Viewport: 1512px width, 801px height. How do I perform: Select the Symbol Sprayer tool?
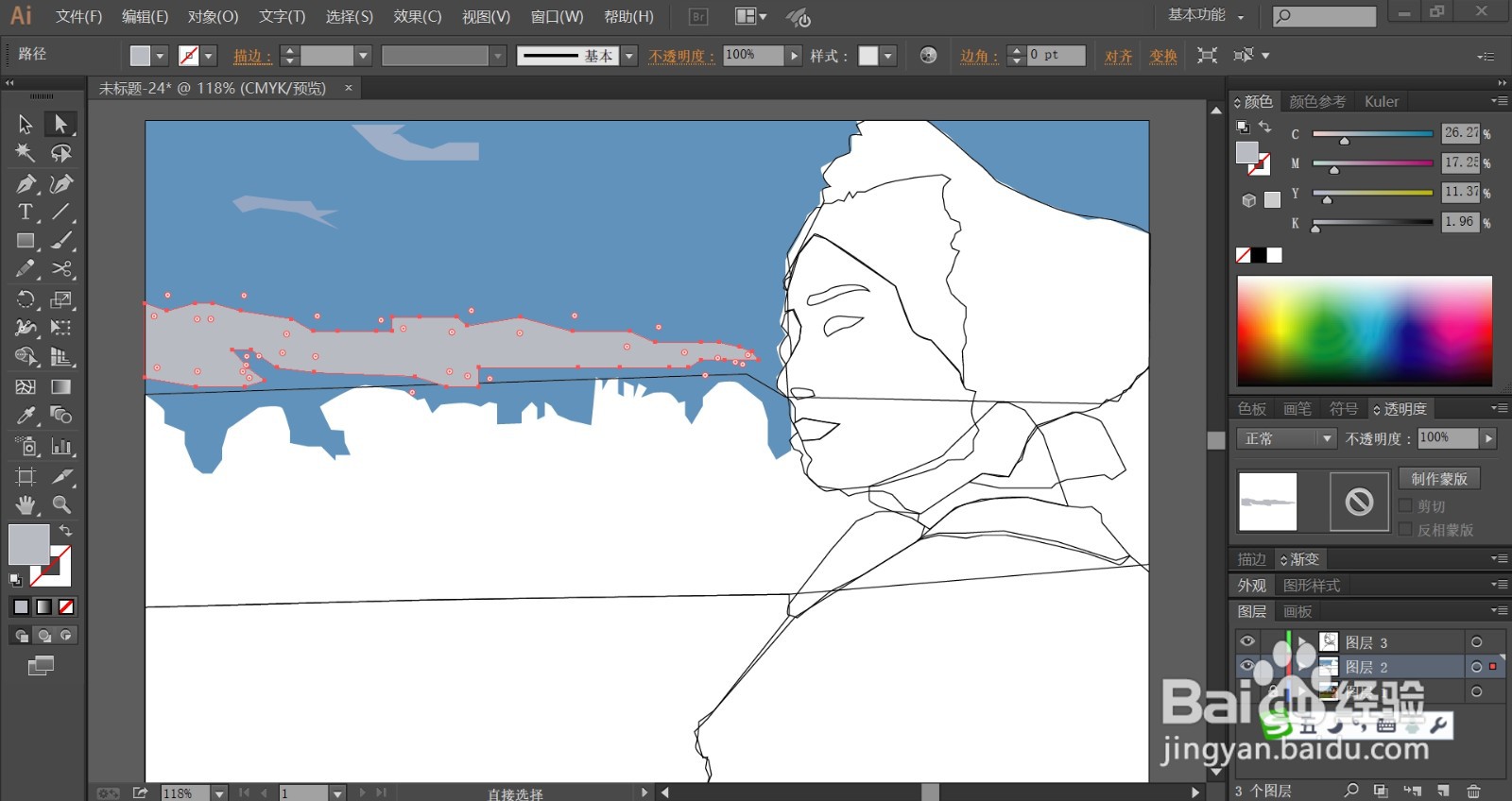tap(26, 446)
